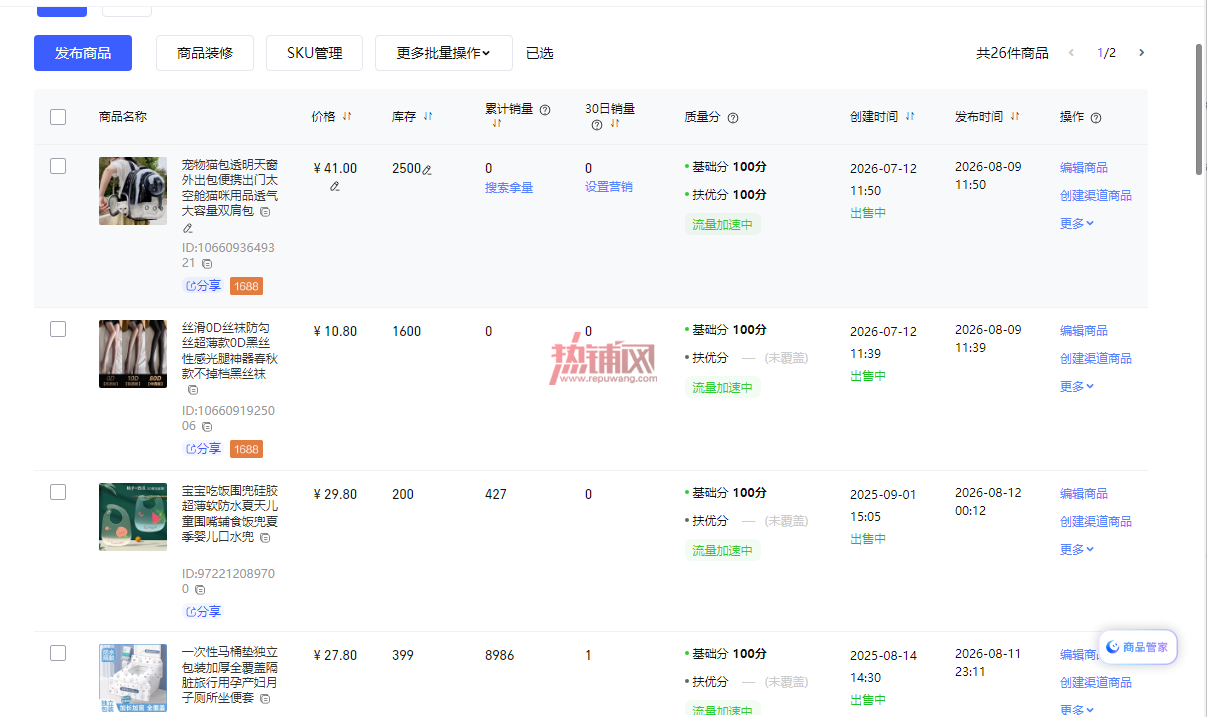The height and width of the screenshot is (717, 1207).
Task: Expand 更多 for the stockings product row
Action: click(1077, 387)
